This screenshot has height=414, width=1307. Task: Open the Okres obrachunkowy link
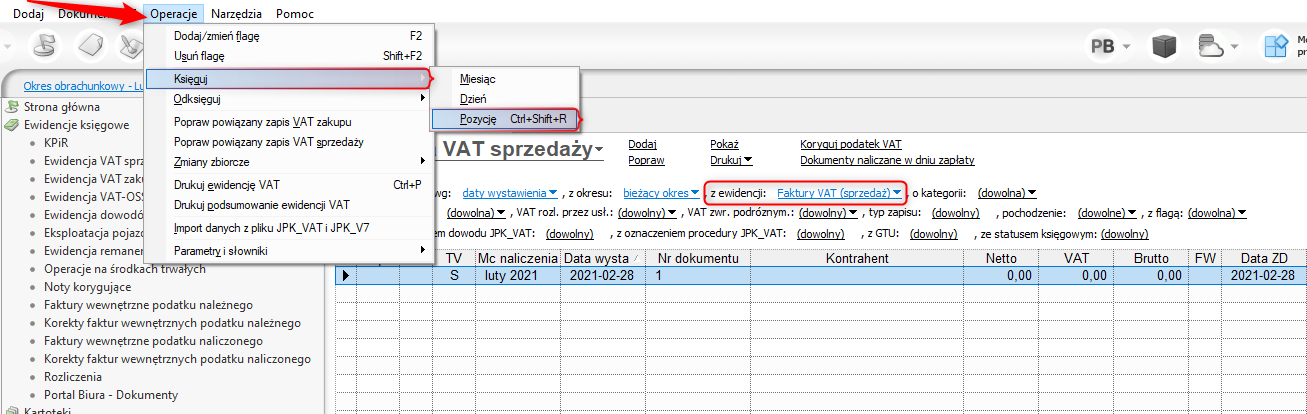(85, 86)
